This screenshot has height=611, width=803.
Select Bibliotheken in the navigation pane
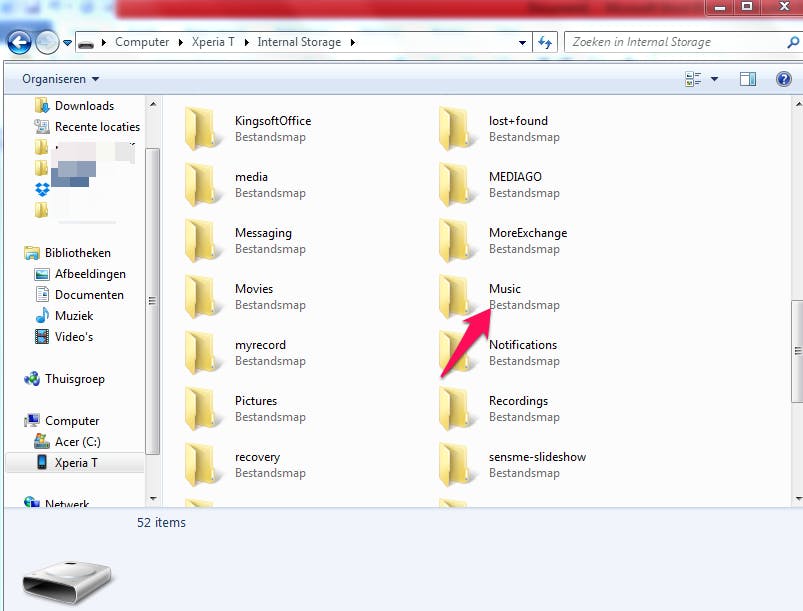[x=78, y=253]
